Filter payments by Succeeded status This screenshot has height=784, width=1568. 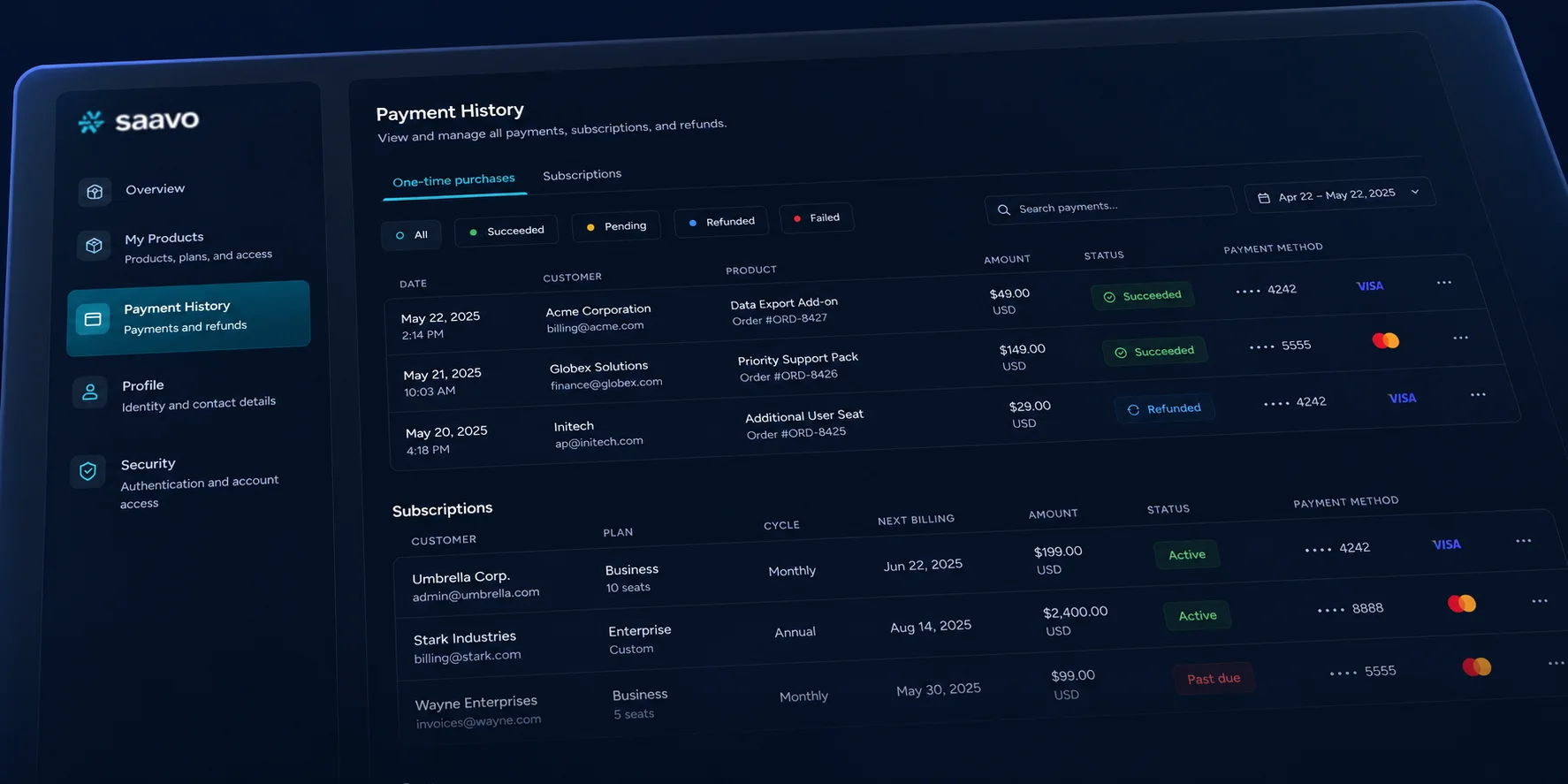pyautogui.click(x=506, y=231)
